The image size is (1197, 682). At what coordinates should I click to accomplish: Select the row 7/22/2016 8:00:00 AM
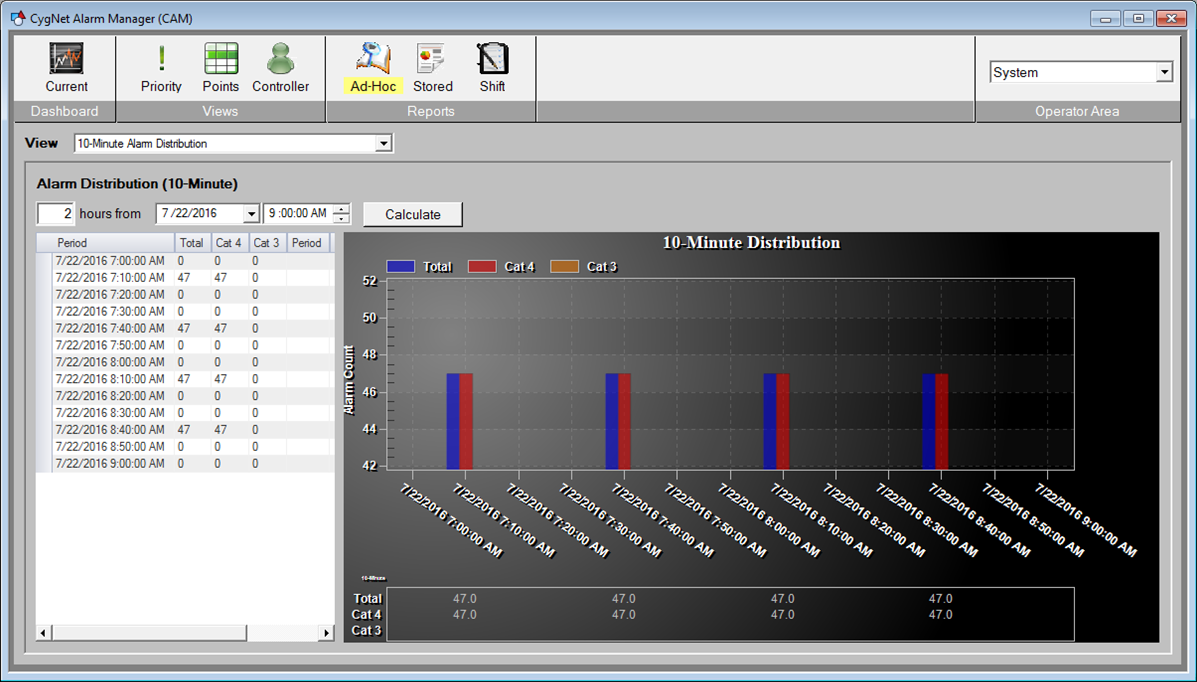tap(186, 362)
